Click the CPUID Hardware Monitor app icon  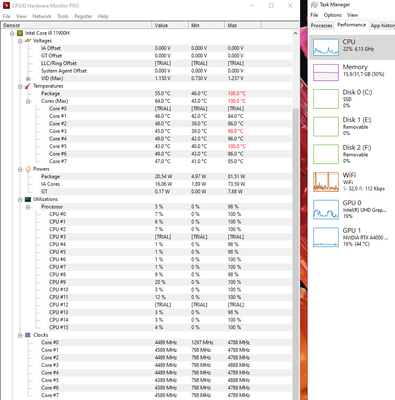point(6,6)
